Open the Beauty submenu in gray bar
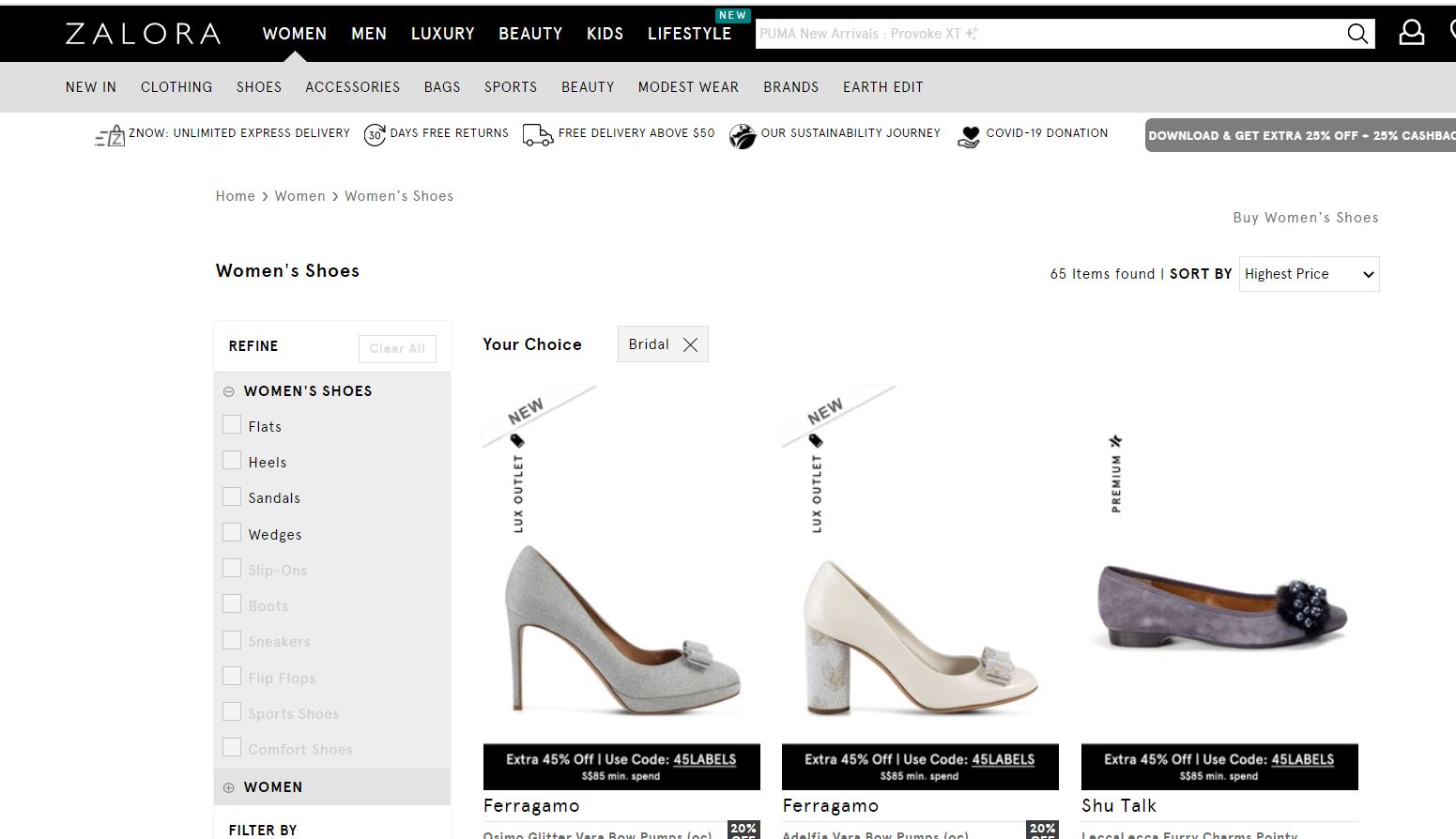Image resolution: width=1456 pixels, height=839 pixels. coord(588,87)
